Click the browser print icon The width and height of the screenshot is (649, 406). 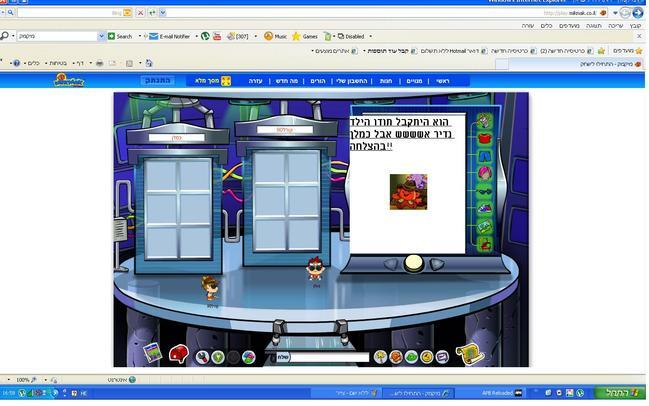coord(99,63)
